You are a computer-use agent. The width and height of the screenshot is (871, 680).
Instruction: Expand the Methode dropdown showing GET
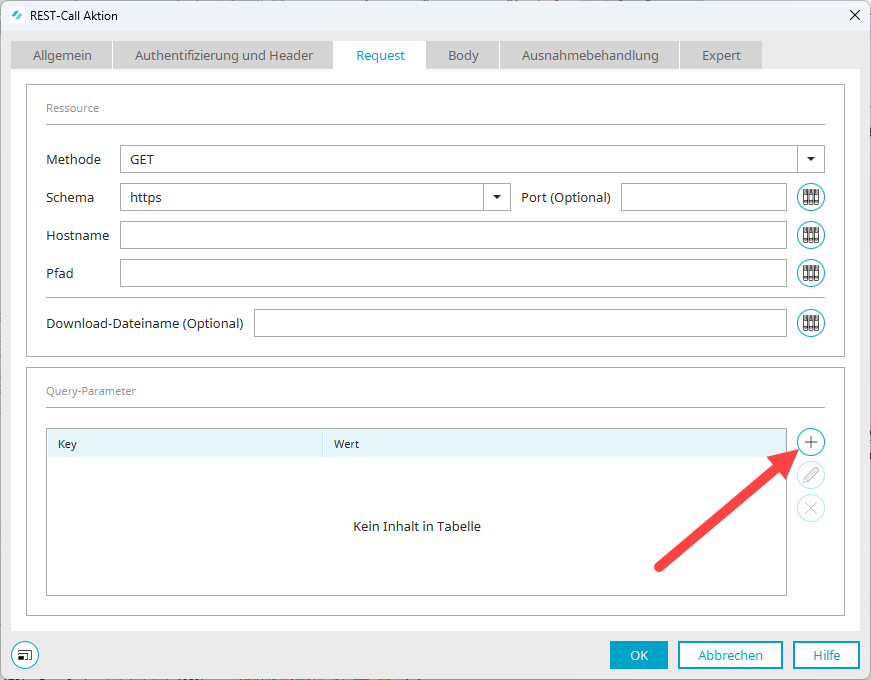(810, 159)
